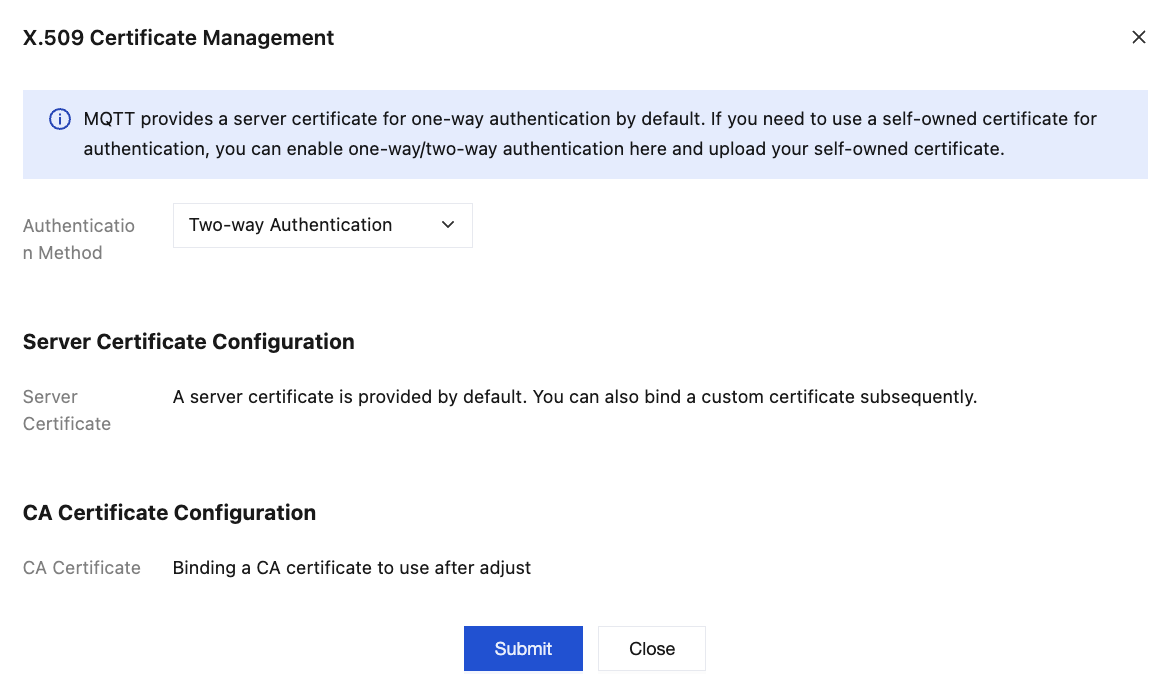Select the CA Certificate Configuration heading
Screen dimensions: 1170x694
click(x=169, y=513)
